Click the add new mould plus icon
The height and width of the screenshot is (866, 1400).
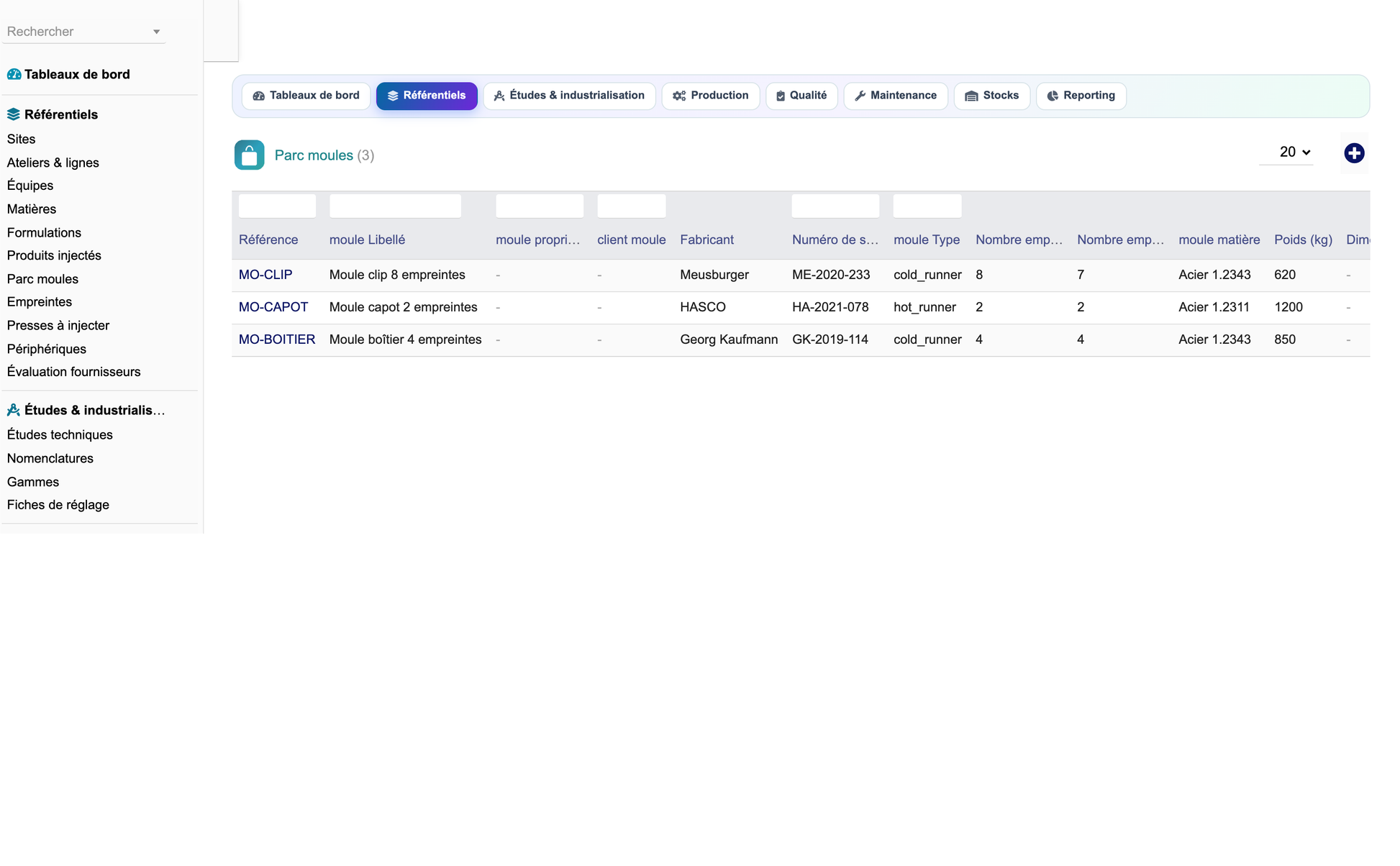(x=1354, y=153)
